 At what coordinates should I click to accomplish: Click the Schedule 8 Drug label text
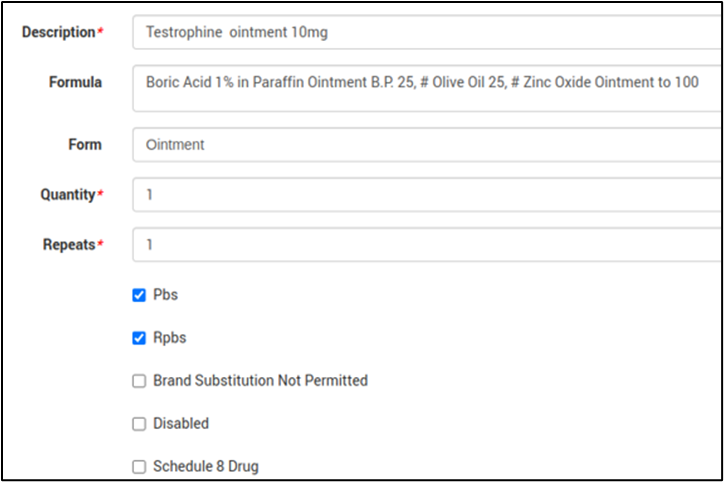[x=206, y=466]
